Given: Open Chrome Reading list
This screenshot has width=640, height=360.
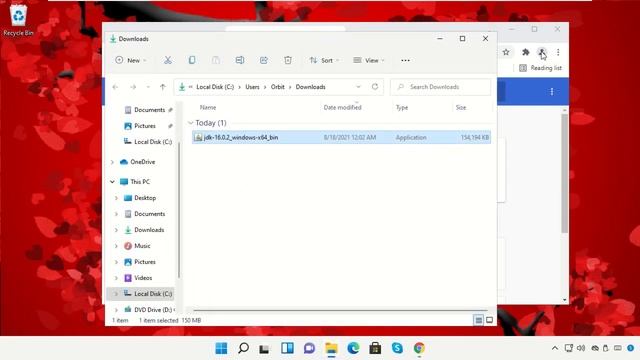Looking at the screenshot, I should (540, 68).
